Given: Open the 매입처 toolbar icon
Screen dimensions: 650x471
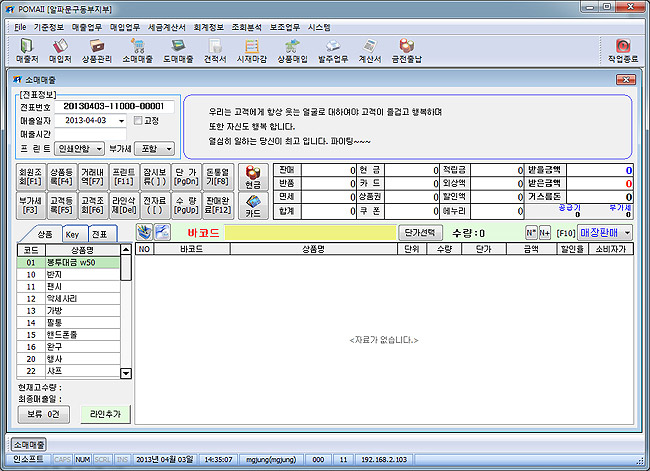Looking at the screenshot, I should [60, 51].
